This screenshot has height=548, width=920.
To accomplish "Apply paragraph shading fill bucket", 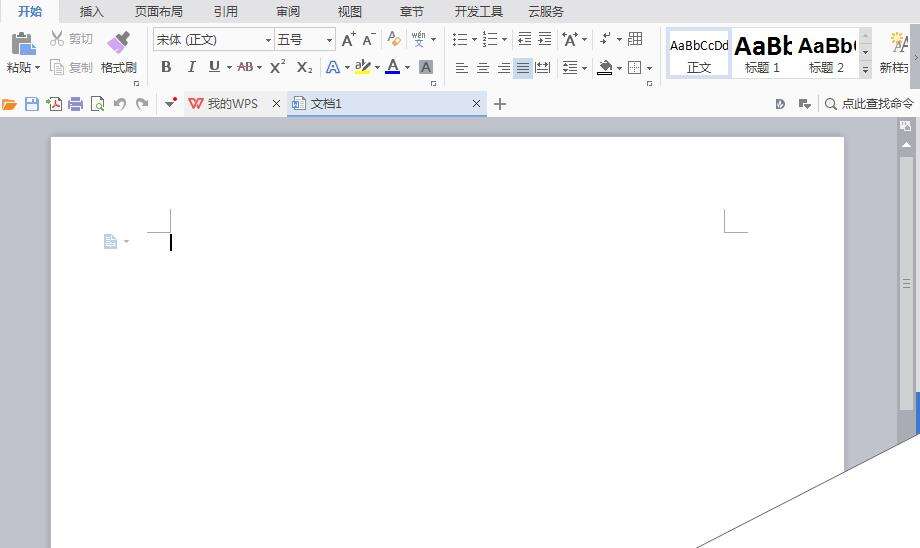I will 605,67.
